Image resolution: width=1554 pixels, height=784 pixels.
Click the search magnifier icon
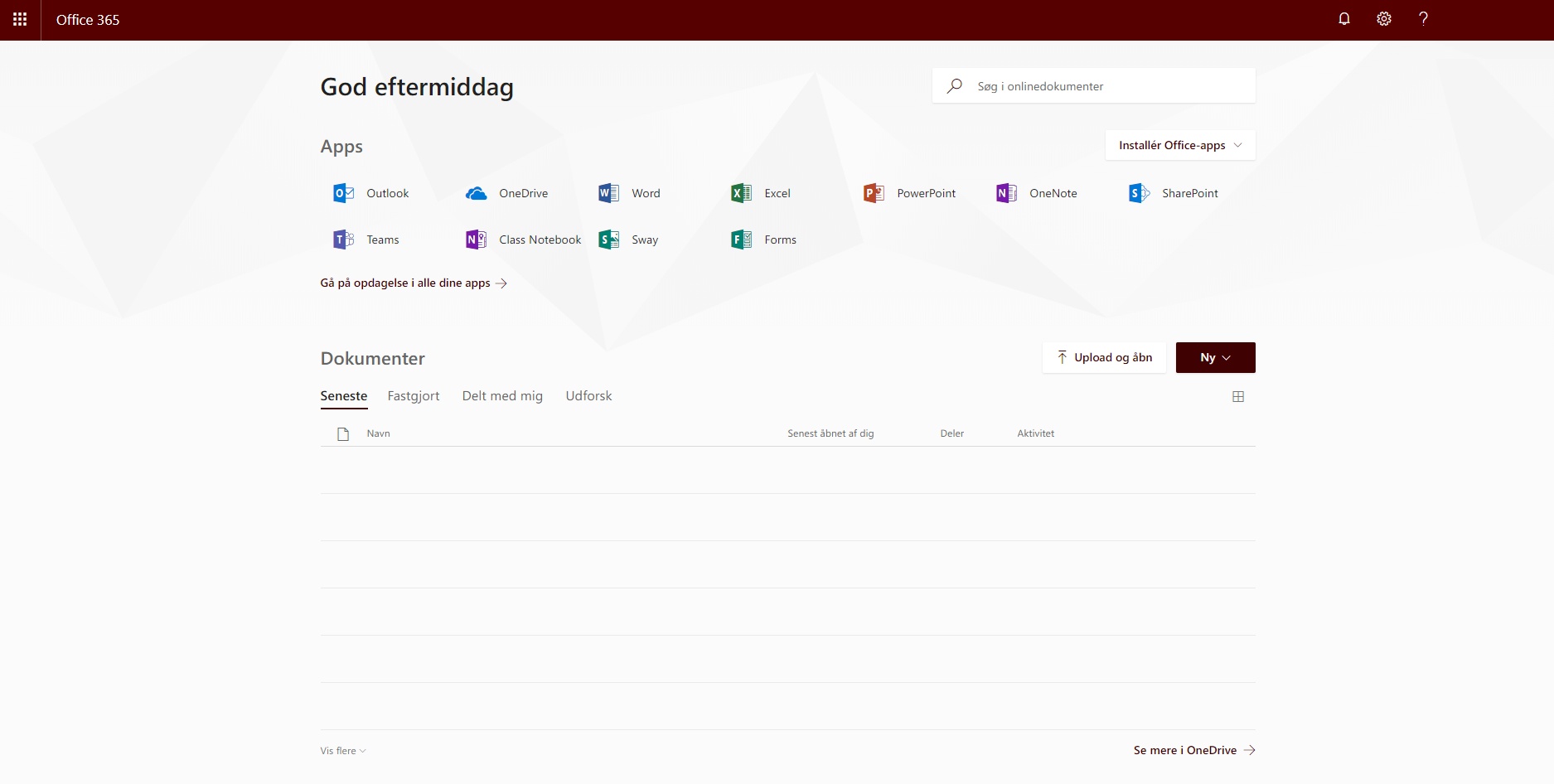click(955, 85)
